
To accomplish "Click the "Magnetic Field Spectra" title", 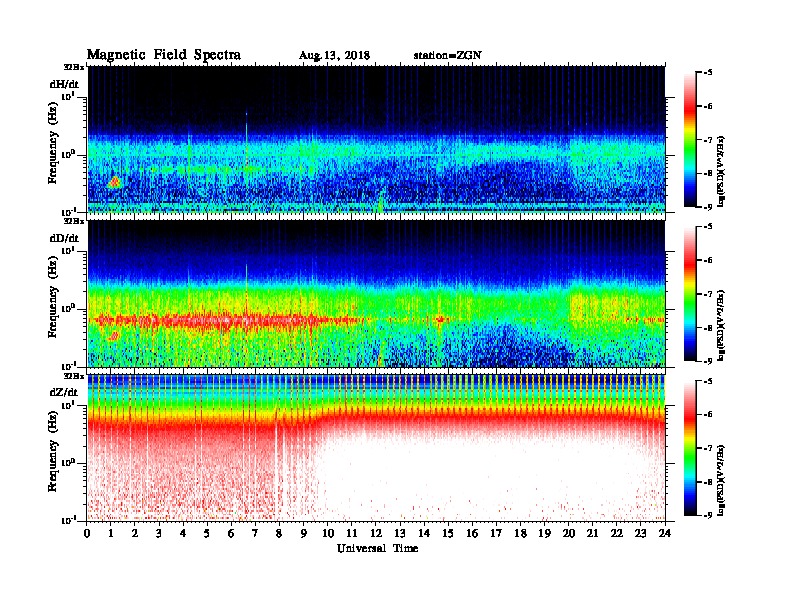I will pos(164,55).
